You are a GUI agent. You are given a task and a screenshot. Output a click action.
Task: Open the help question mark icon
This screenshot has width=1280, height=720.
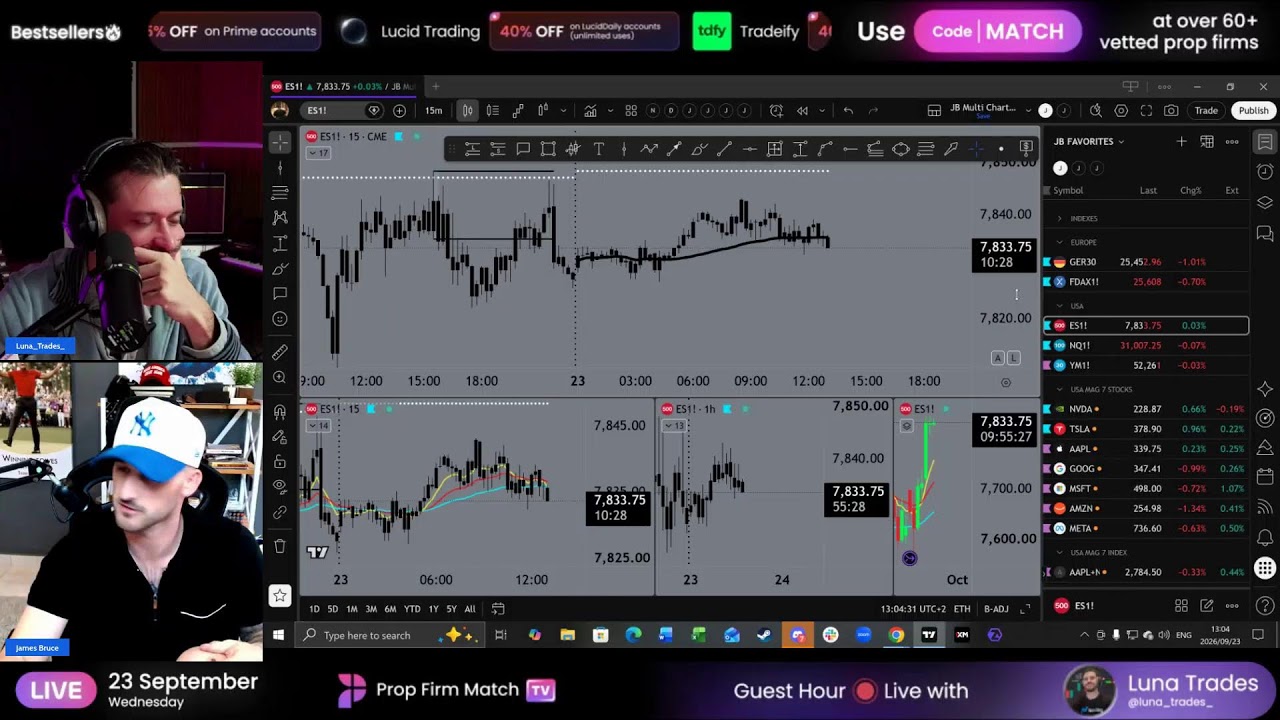tap(1265, 605)
